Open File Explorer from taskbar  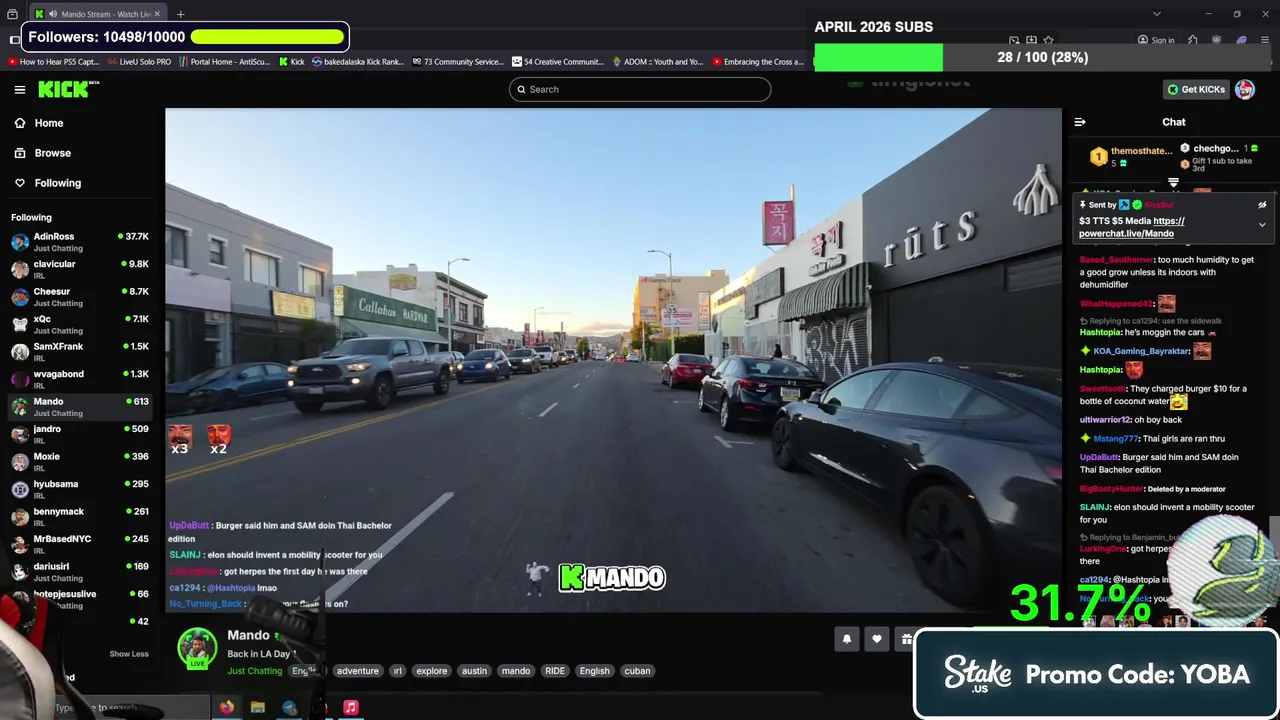point(258,707)
